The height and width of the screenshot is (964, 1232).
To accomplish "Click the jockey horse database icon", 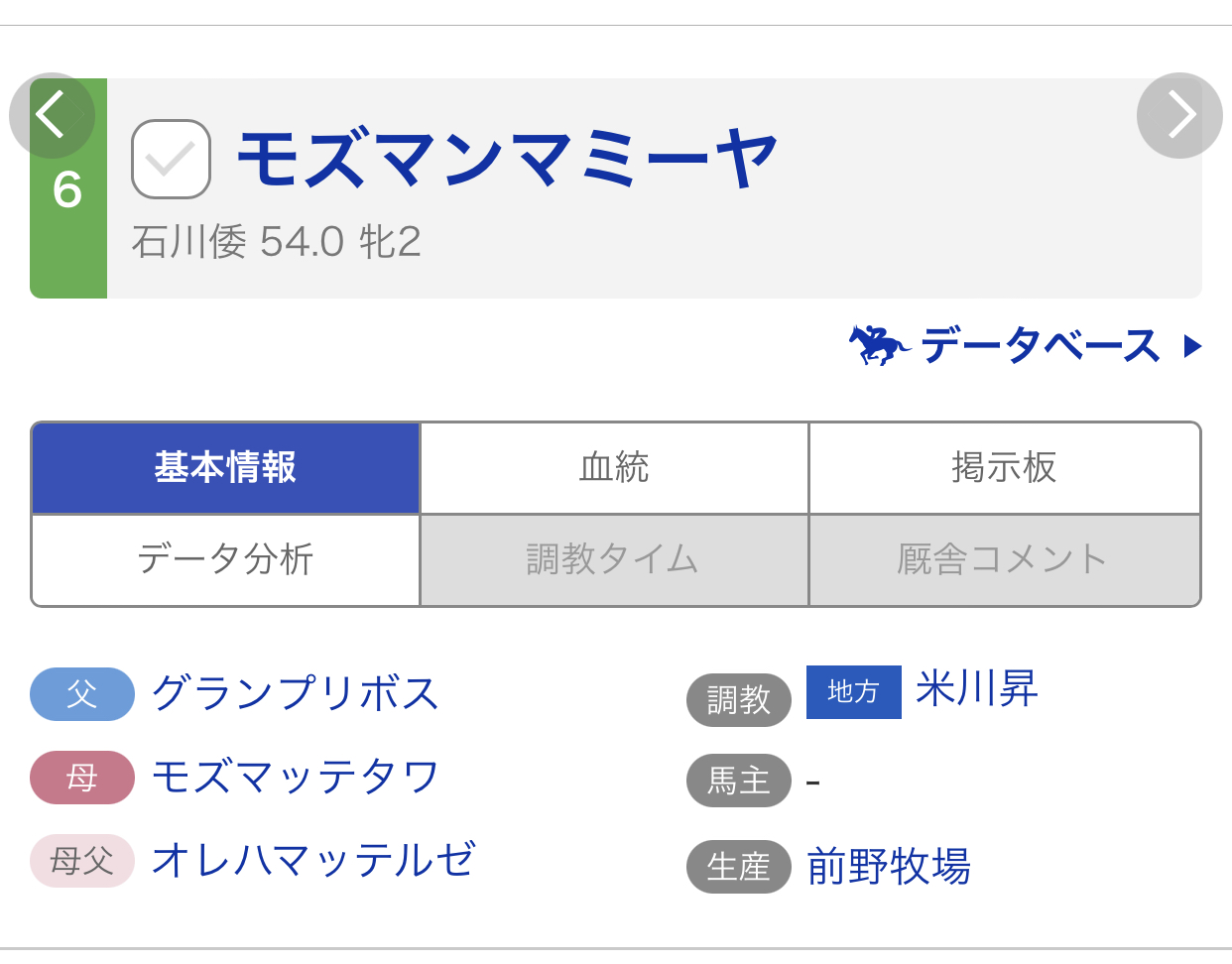I will (879, 345).
